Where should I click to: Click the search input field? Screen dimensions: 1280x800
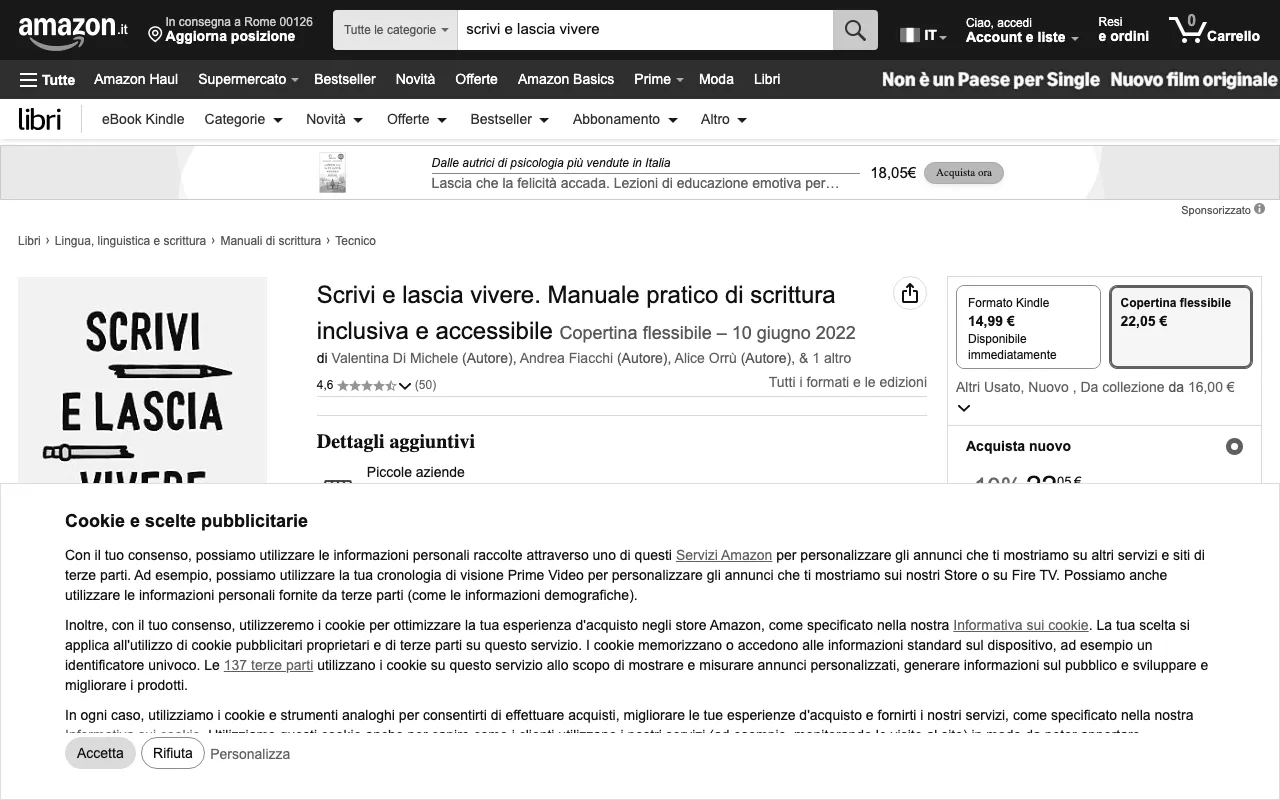(x=645, y=30)
